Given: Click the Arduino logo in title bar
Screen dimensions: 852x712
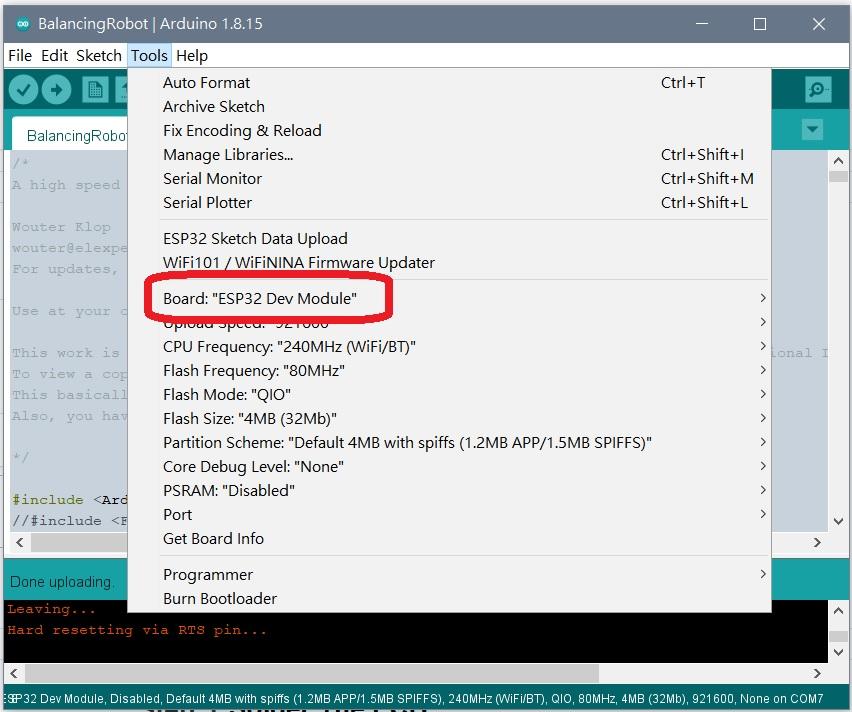Looking at the screenshot, I should tap(23, 24).
